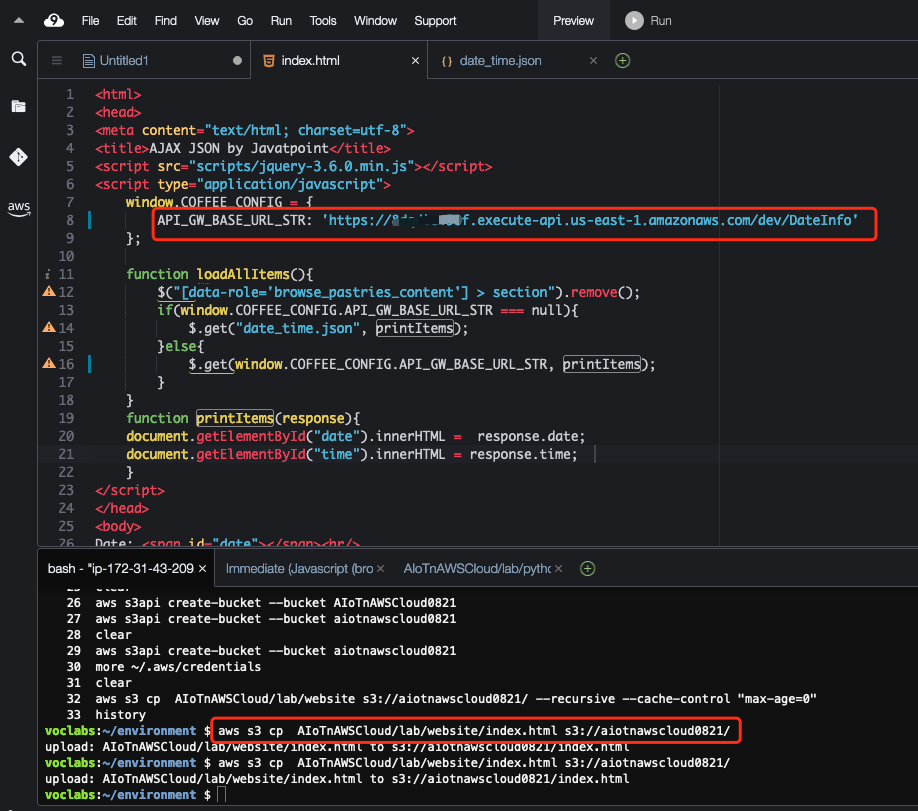Click line number 8 in the gutter
The image size is (918, 811).
70,220
